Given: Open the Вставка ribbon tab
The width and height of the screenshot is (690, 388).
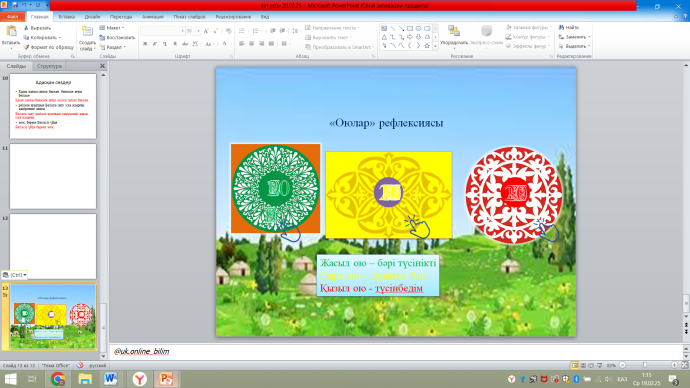Looking at the screenshot, I should [x=66, y=17].
